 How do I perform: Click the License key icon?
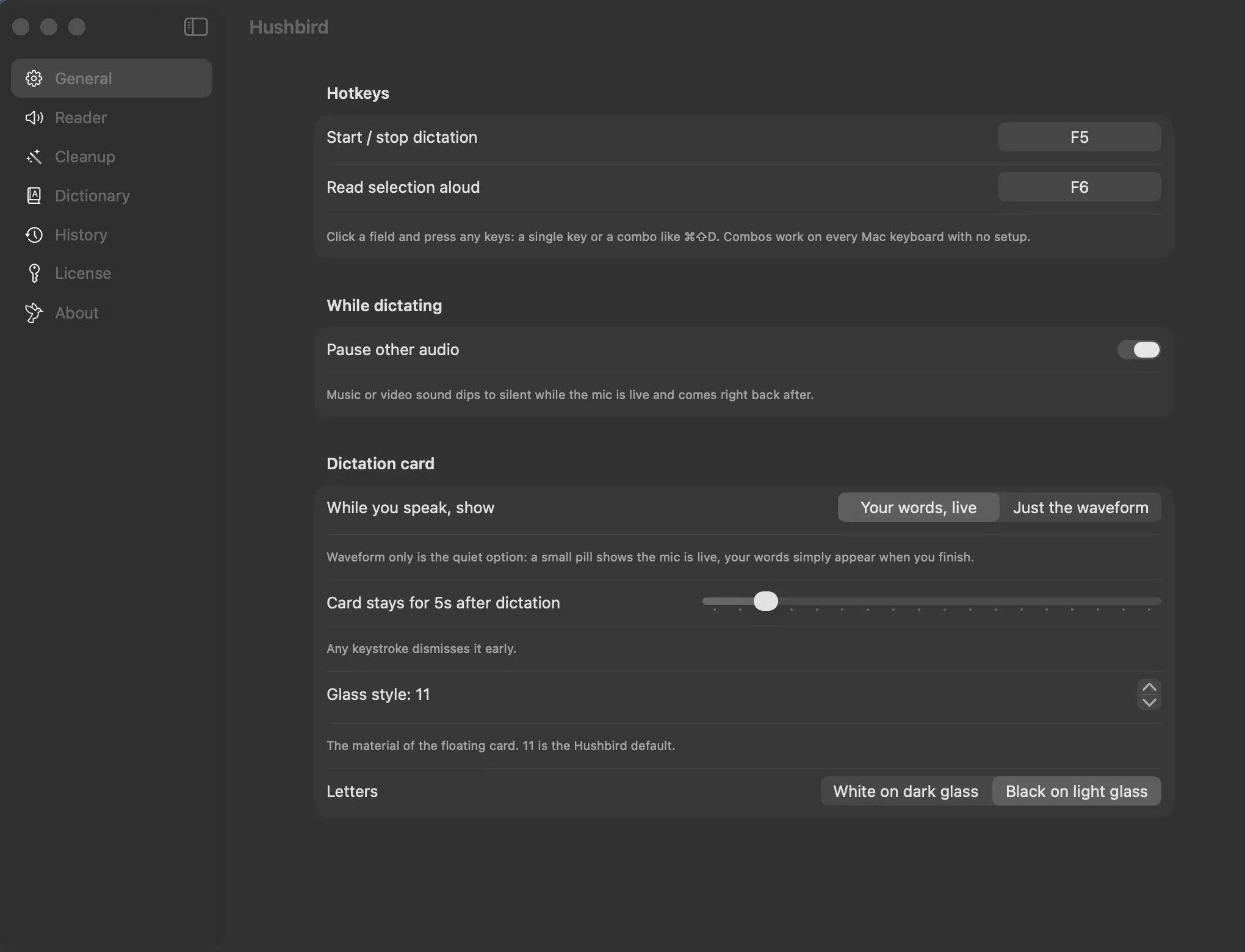[x=34, y=273]
